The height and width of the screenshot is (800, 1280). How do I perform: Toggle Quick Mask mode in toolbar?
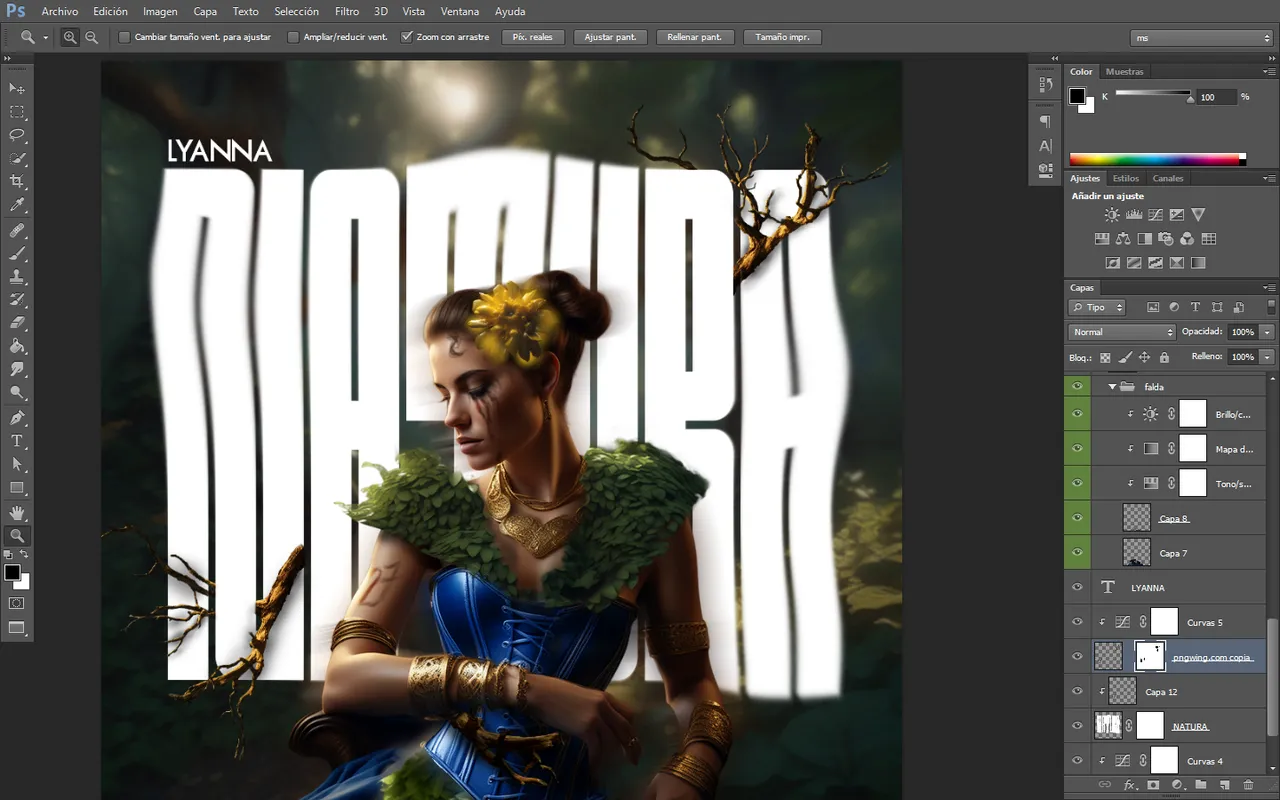tap(17, 603)
